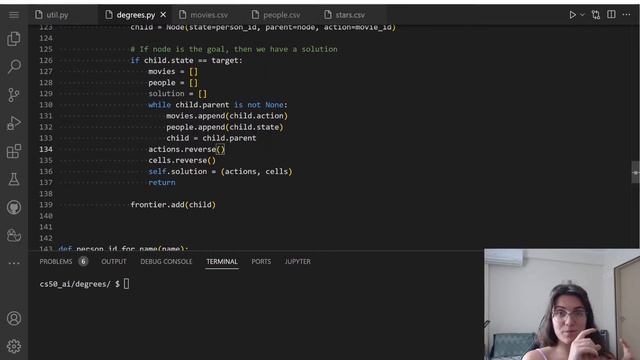Close the degrees.py tab
640x360 pixels.
click(x=163, y=15)
